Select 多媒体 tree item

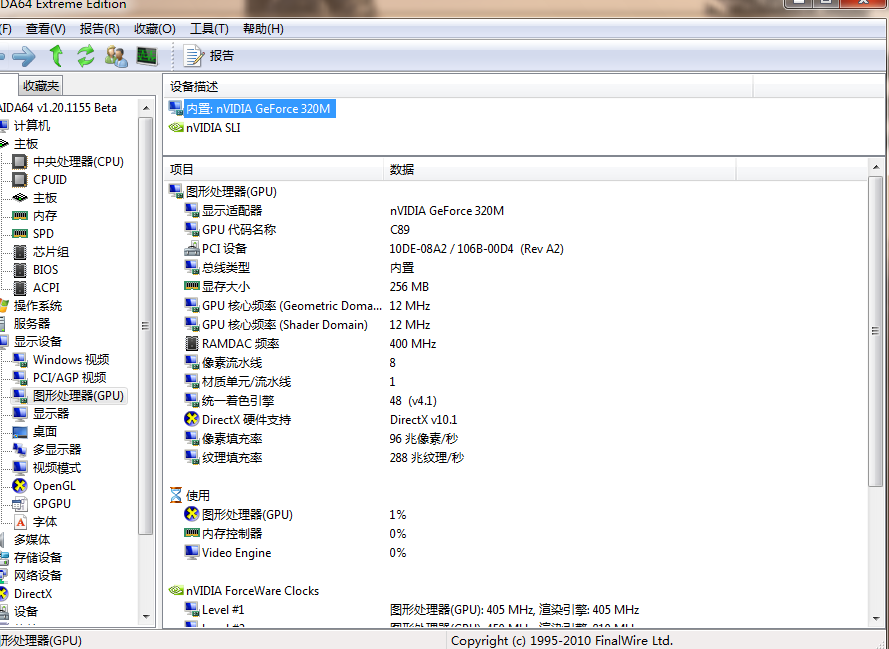click(x=32, y=540)
